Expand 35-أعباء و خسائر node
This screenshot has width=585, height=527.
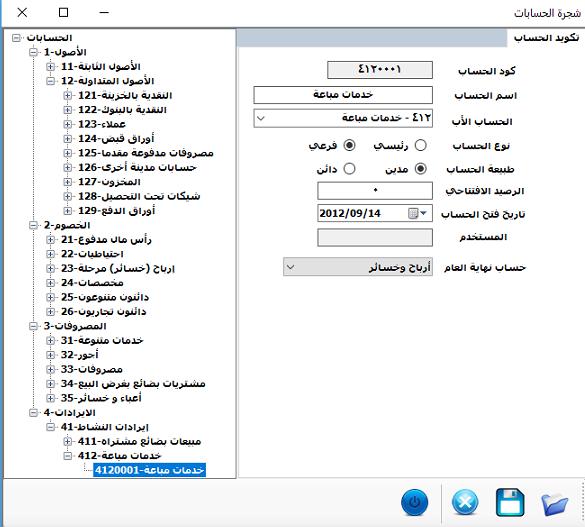click(x=50, y=398)
